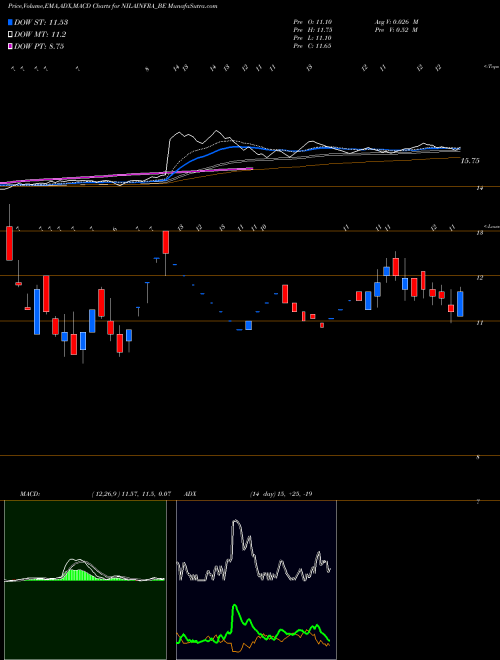
Task: Click the 'Avg V: 0.026 M' volume text
Action: [396, 21]
